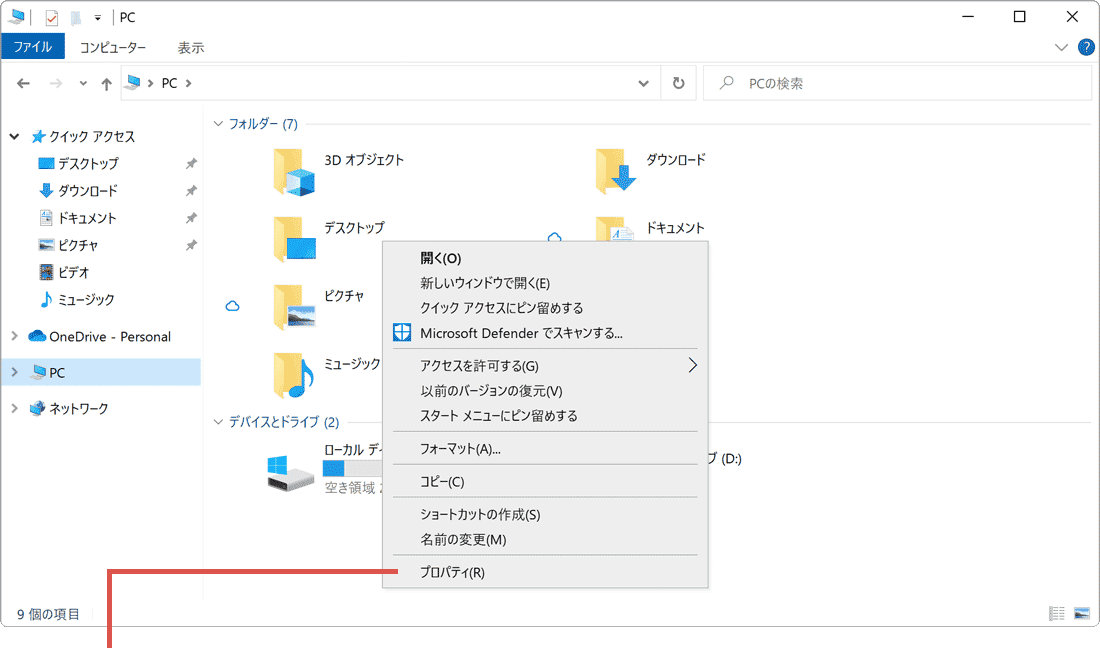Collapse the デバイスとドライブ section
1100x648 pixels.
(218, 422)
